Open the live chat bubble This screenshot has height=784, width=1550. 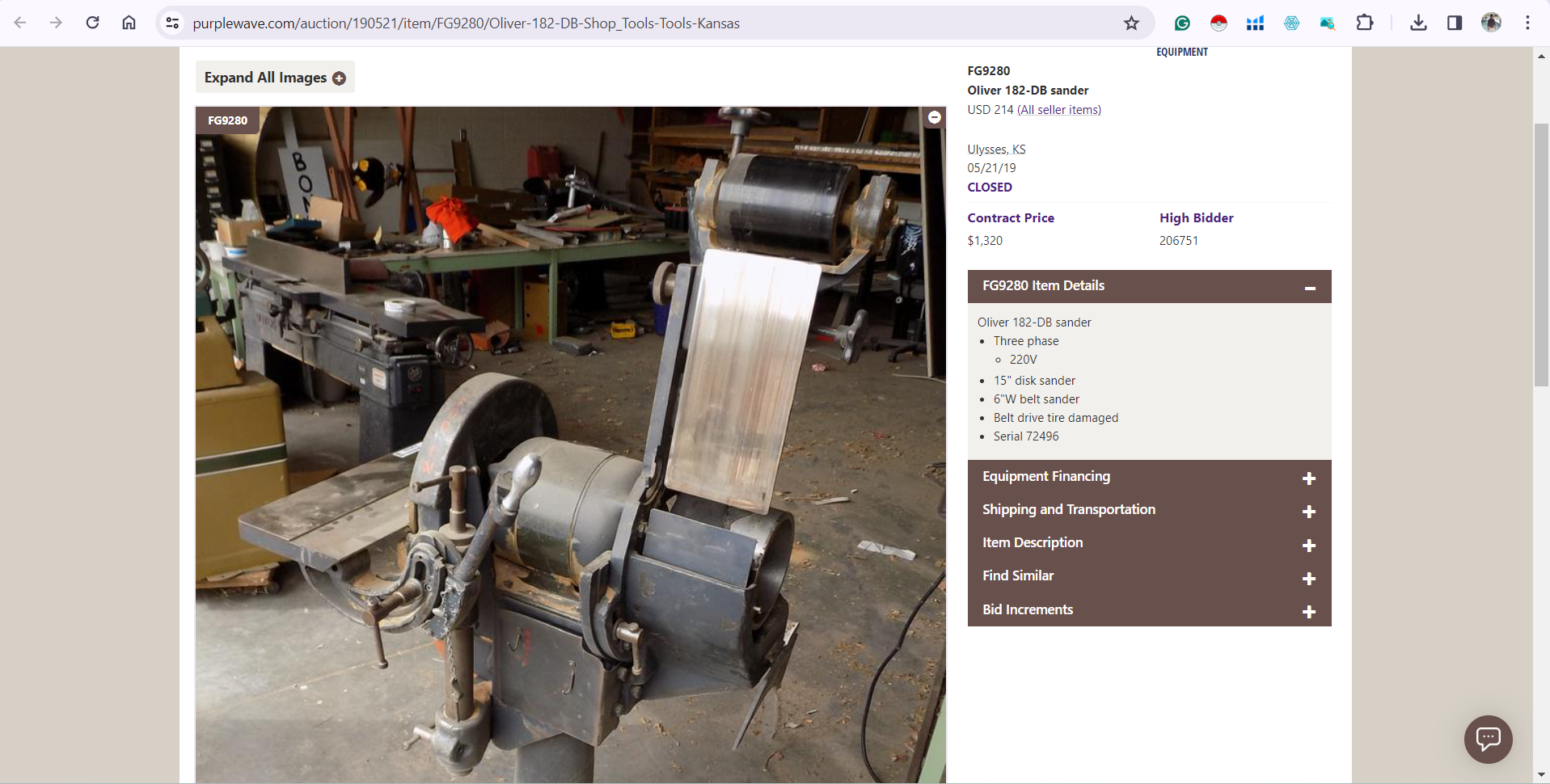[x=1488, y=739]
